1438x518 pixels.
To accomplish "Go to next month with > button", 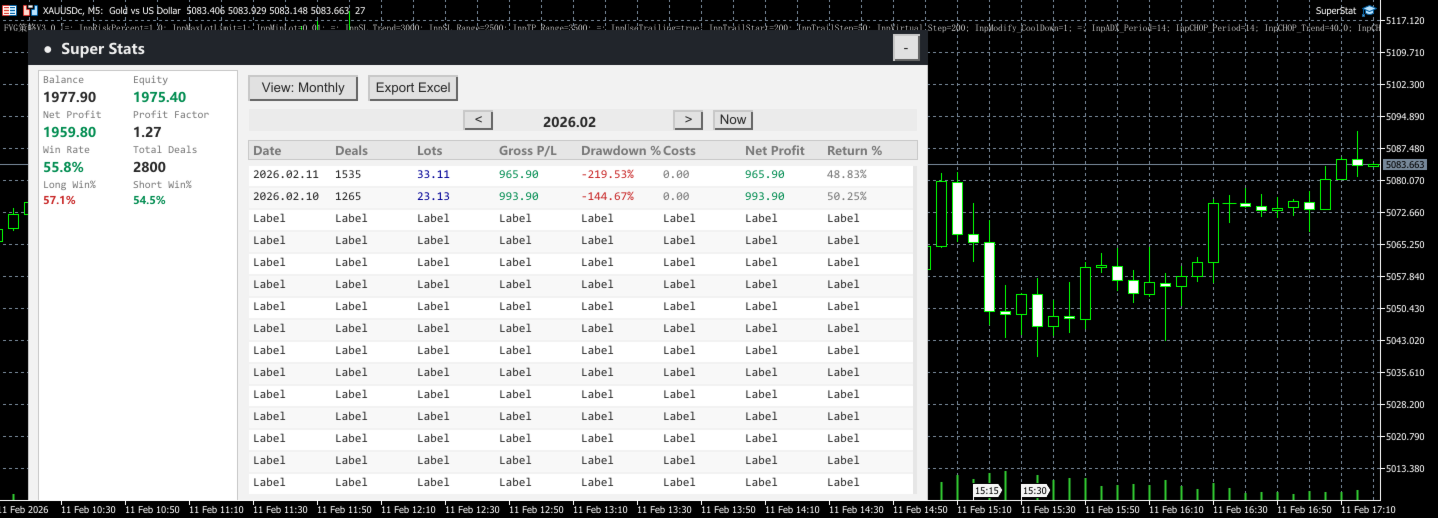I will point(688,120).
